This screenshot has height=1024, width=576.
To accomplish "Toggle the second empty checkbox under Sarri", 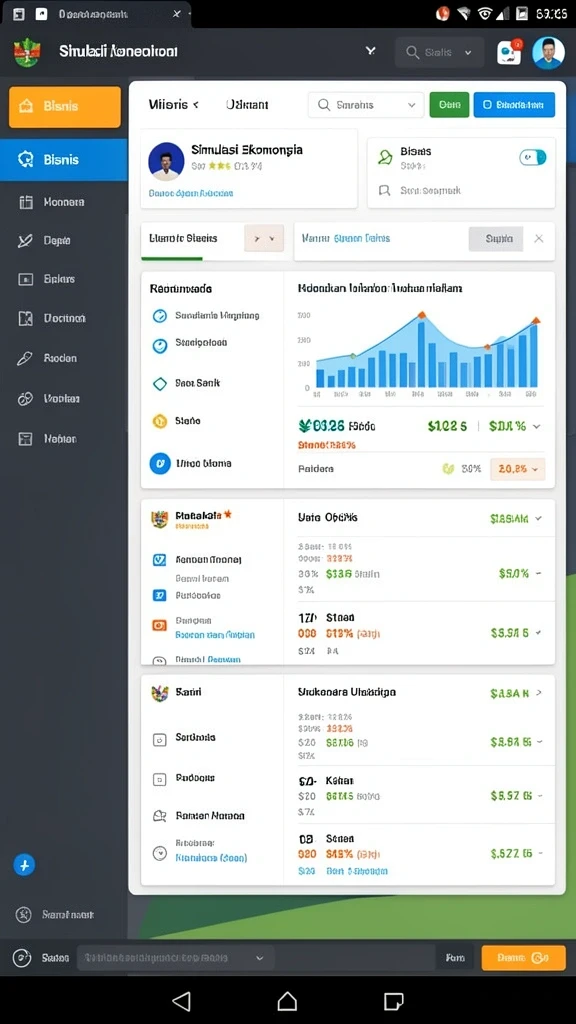I will (159, 779).
